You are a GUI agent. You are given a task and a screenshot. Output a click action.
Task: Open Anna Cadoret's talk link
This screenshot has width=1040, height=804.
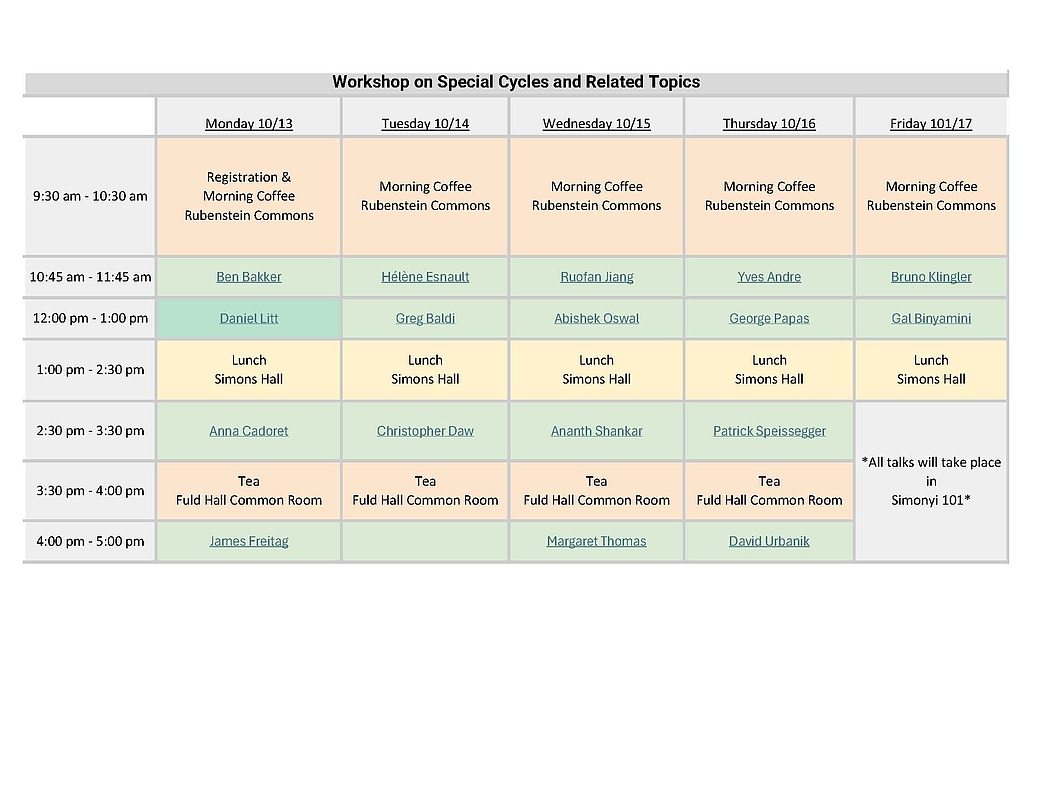coord(248,431)
